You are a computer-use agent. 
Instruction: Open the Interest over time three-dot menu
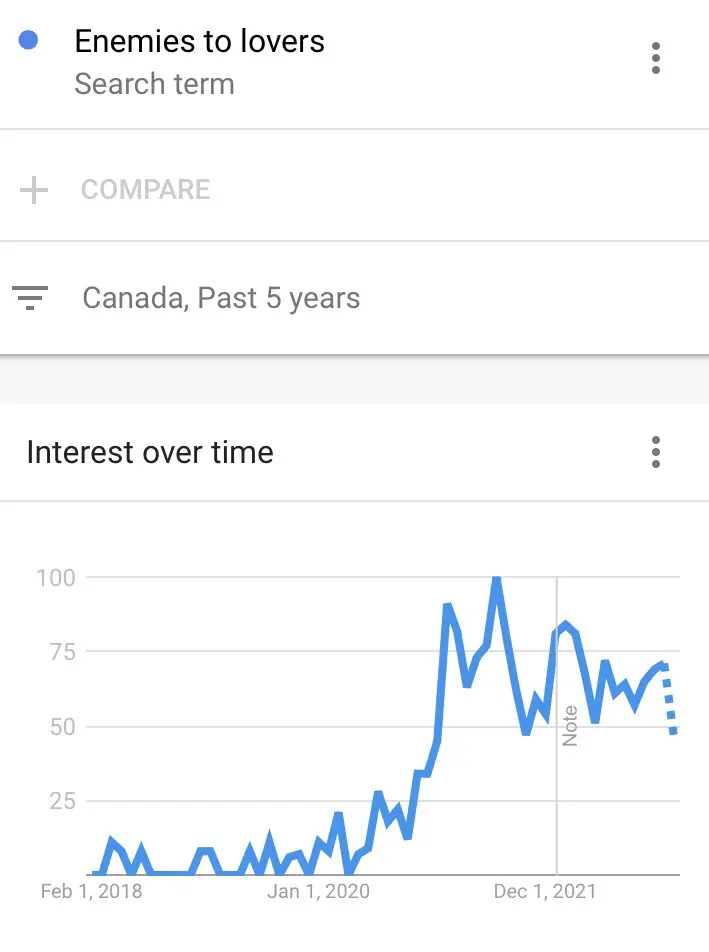[656, 452]
